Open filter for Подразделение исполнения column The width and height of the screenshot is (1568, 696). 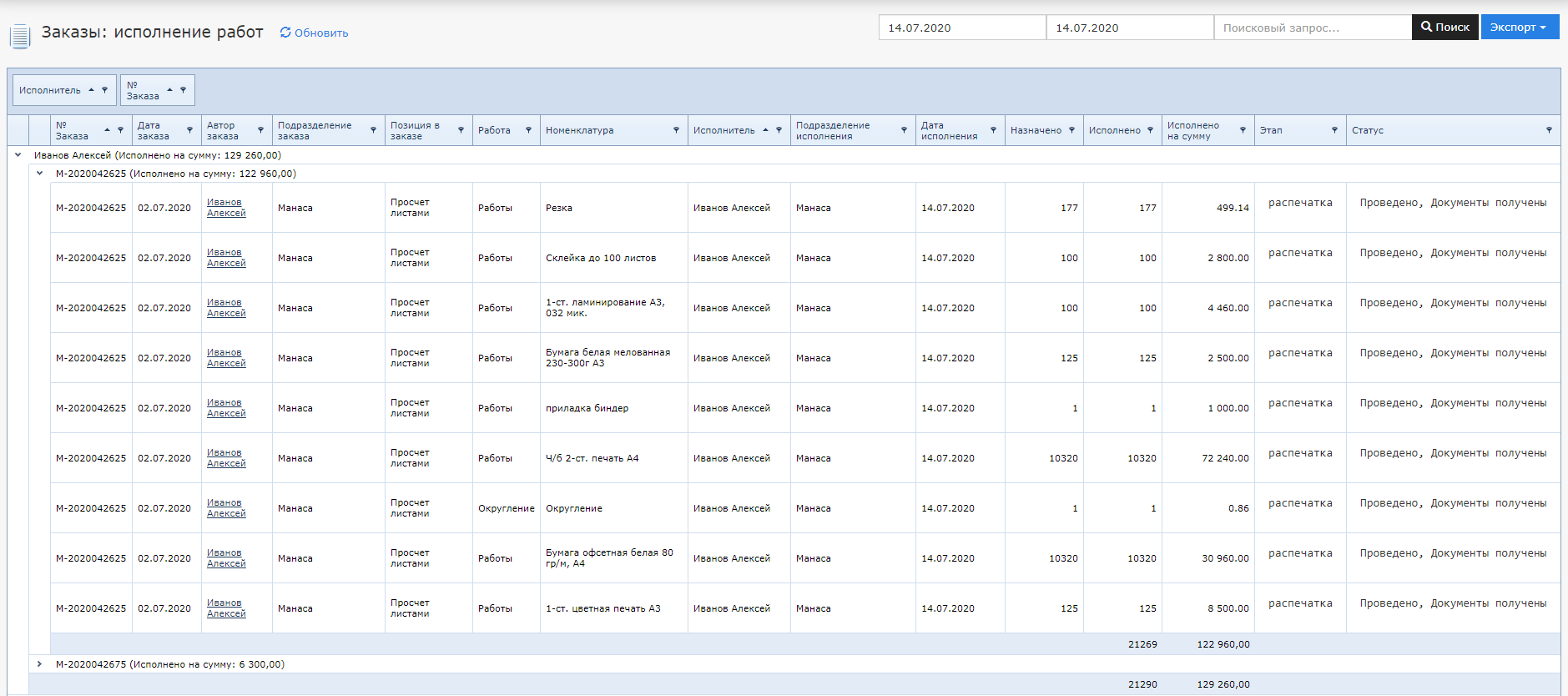point(905,130)
